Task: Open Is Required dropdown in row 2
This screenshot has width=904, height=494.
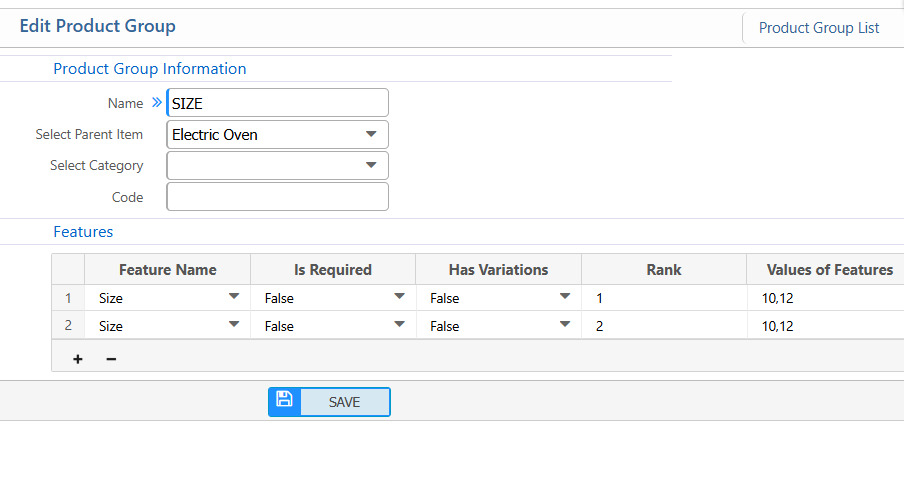Action: [x=400, y=325]
